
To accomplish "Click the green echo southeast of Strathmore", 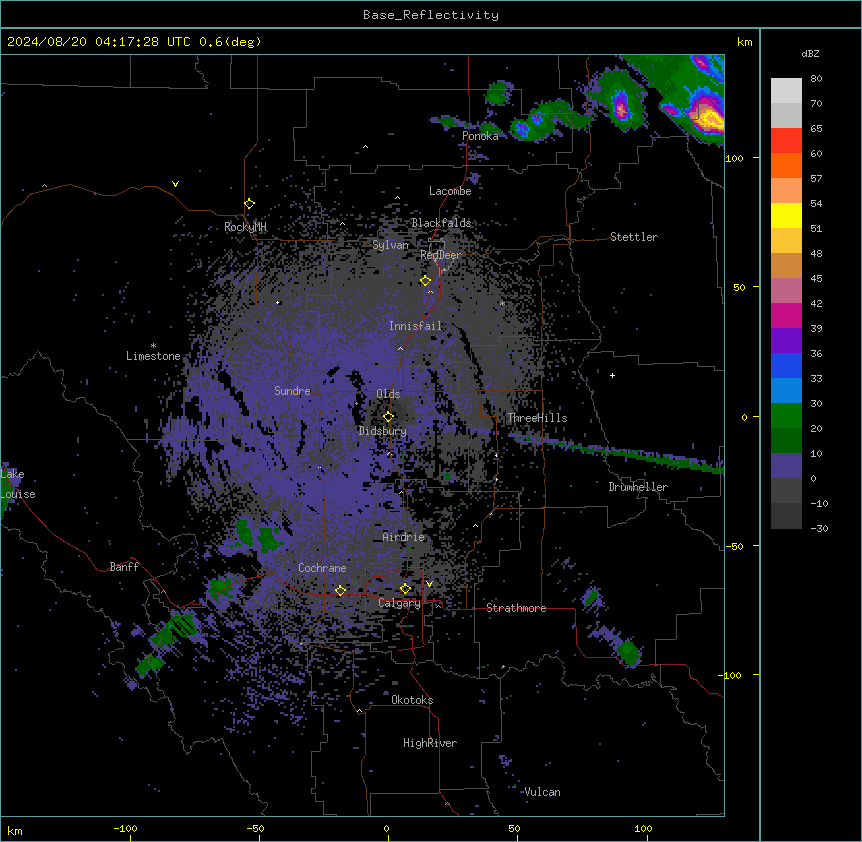I will [628, 653].
